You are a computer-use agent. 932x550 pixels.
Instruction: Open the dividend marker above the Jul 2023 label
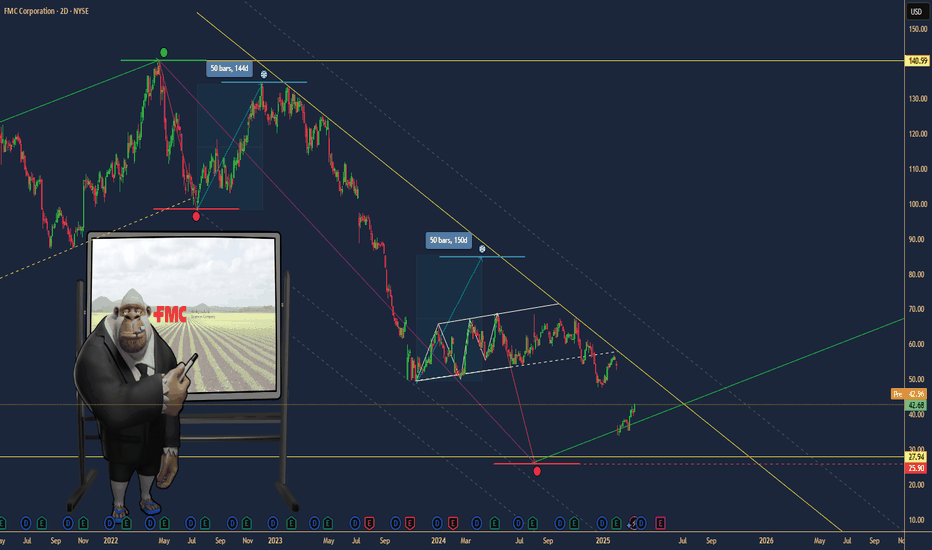coord(355,523)
